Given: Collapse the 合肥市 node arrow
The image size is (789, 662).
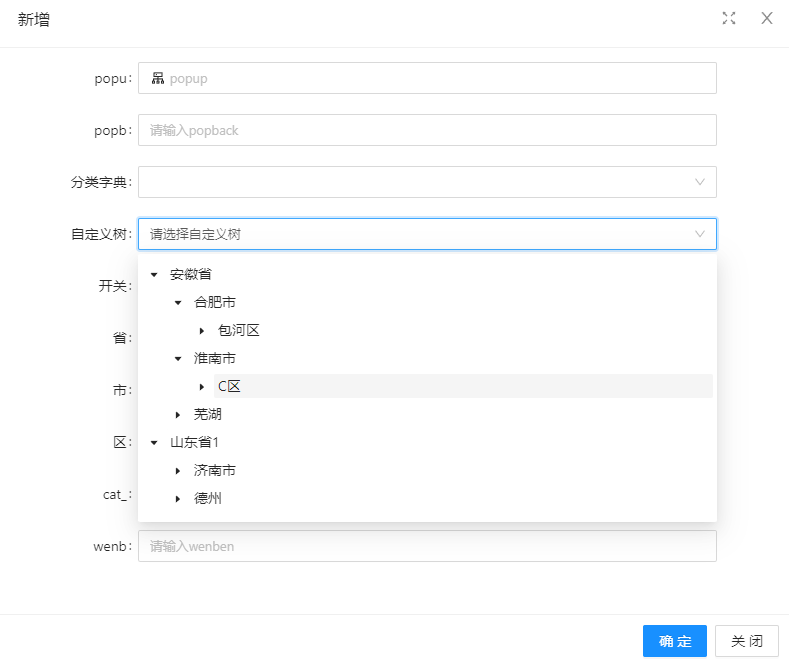Looking at the screenshot, I should 178,303.
